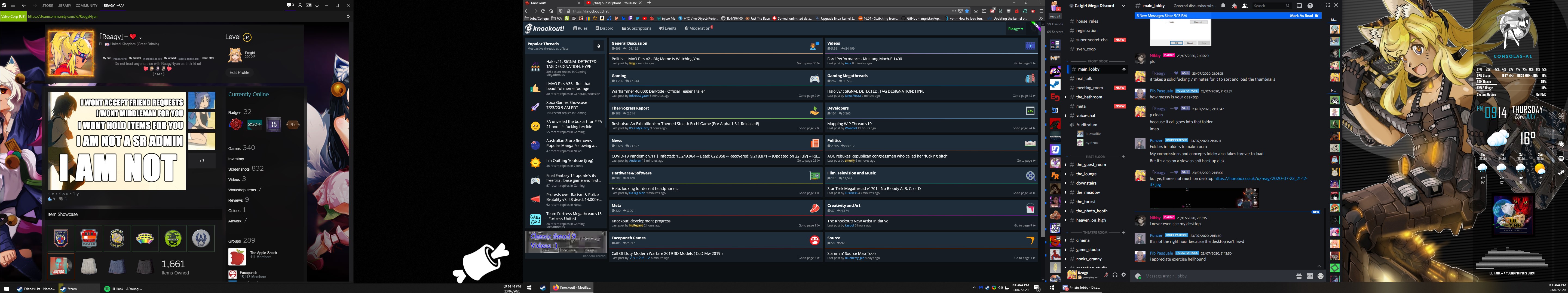Open the STORE menu in Steam
Image resolution: width=1568 pixels, height=293 pixels.
(47, 5)
